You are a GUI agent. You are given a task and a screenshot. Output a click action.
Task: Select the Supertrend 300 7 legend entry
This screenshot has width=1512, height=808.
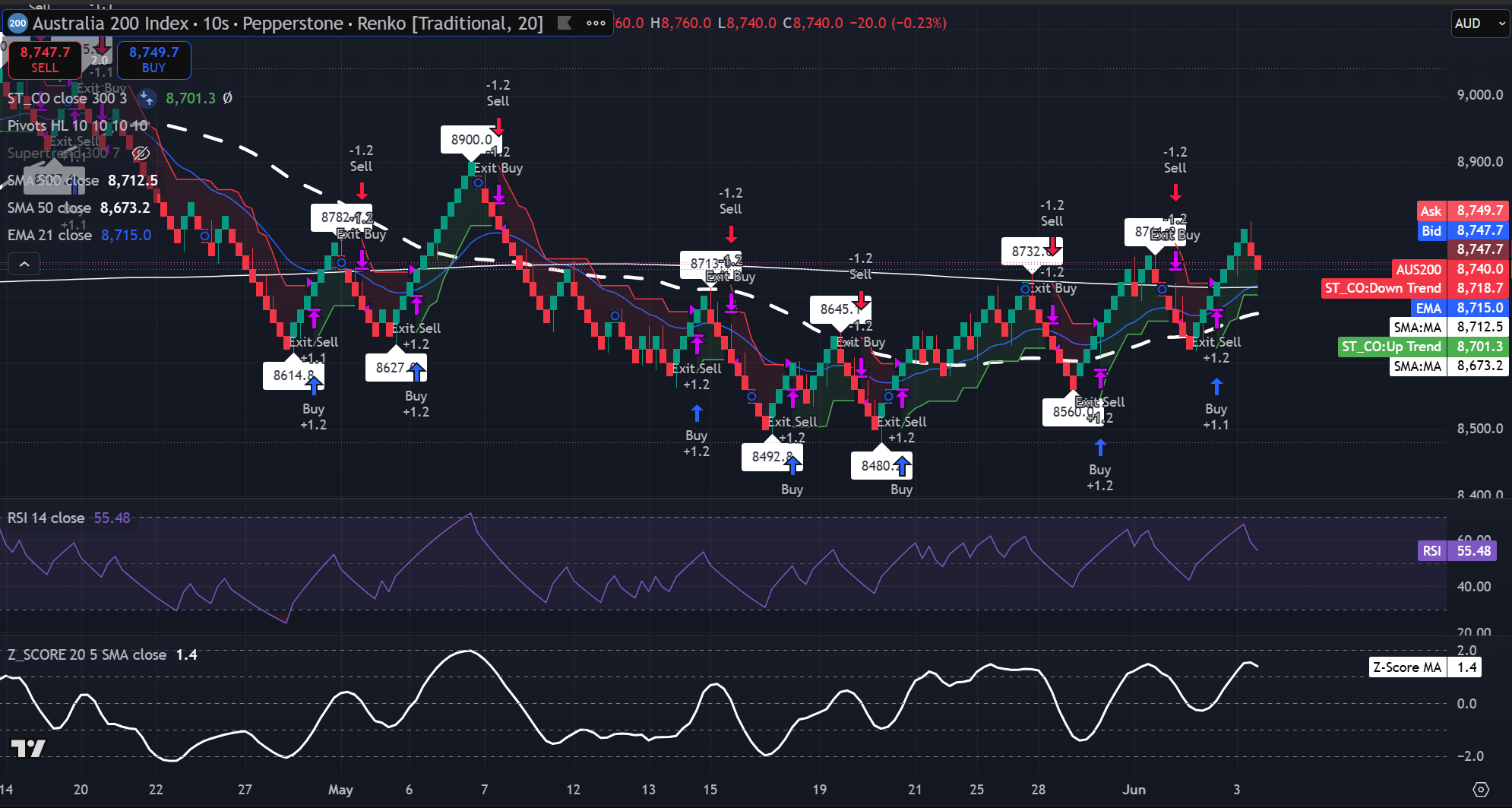[x=63, y=153]
